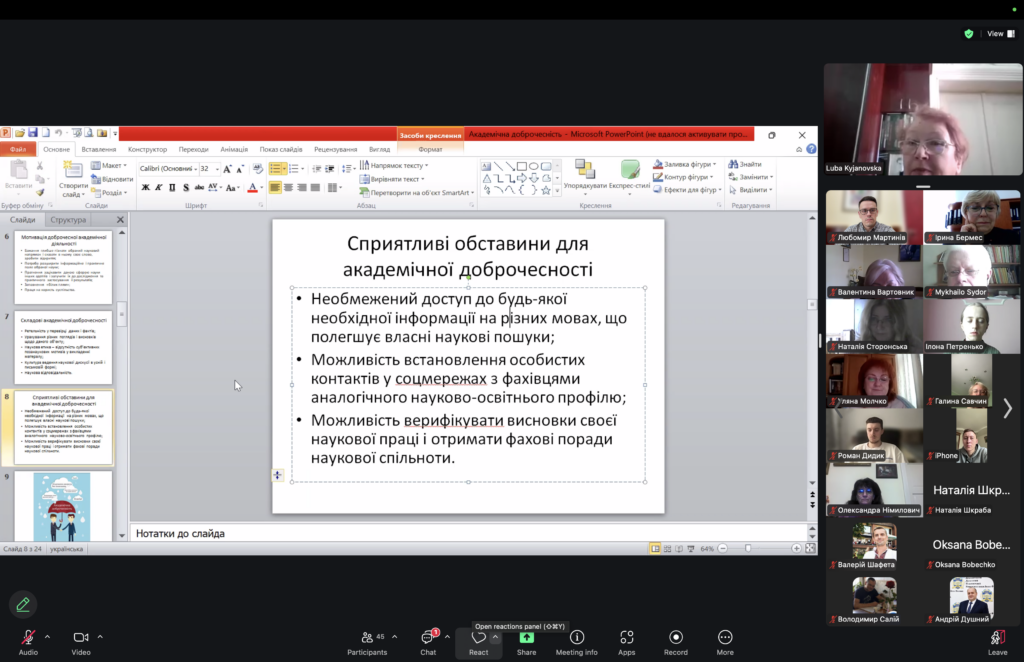
Task: Open the Chat panel
Action: pyautogui.click(x=428, y=638)
